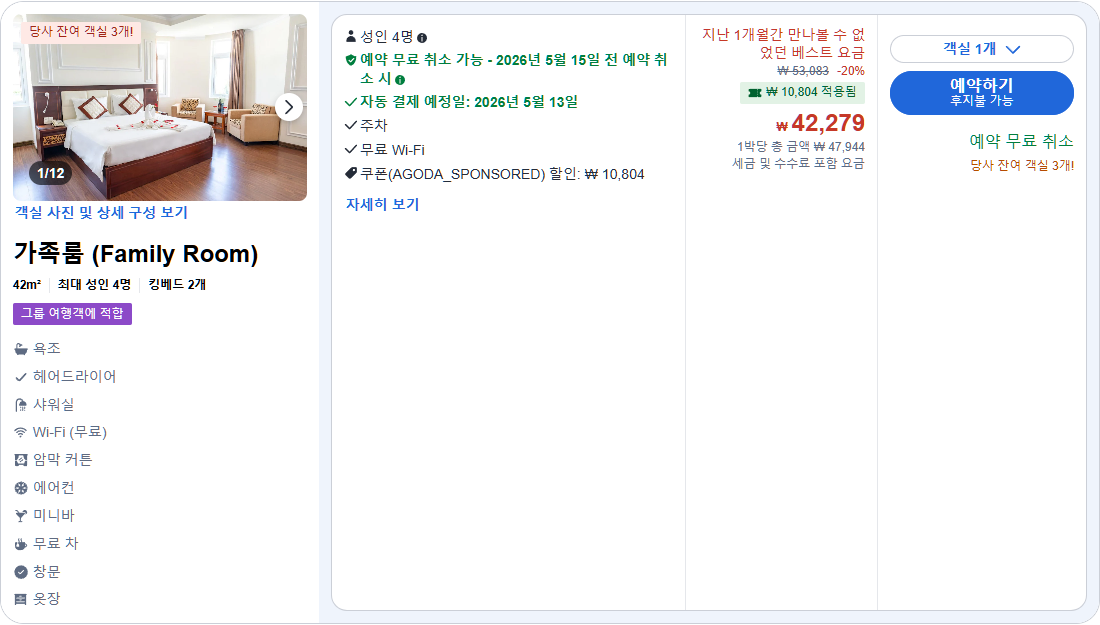Screen dimensions: 1100x625
Task: Click the wardrobe (옷장) amenity icon
Action: pyautogui.click(x=23, y=598)
